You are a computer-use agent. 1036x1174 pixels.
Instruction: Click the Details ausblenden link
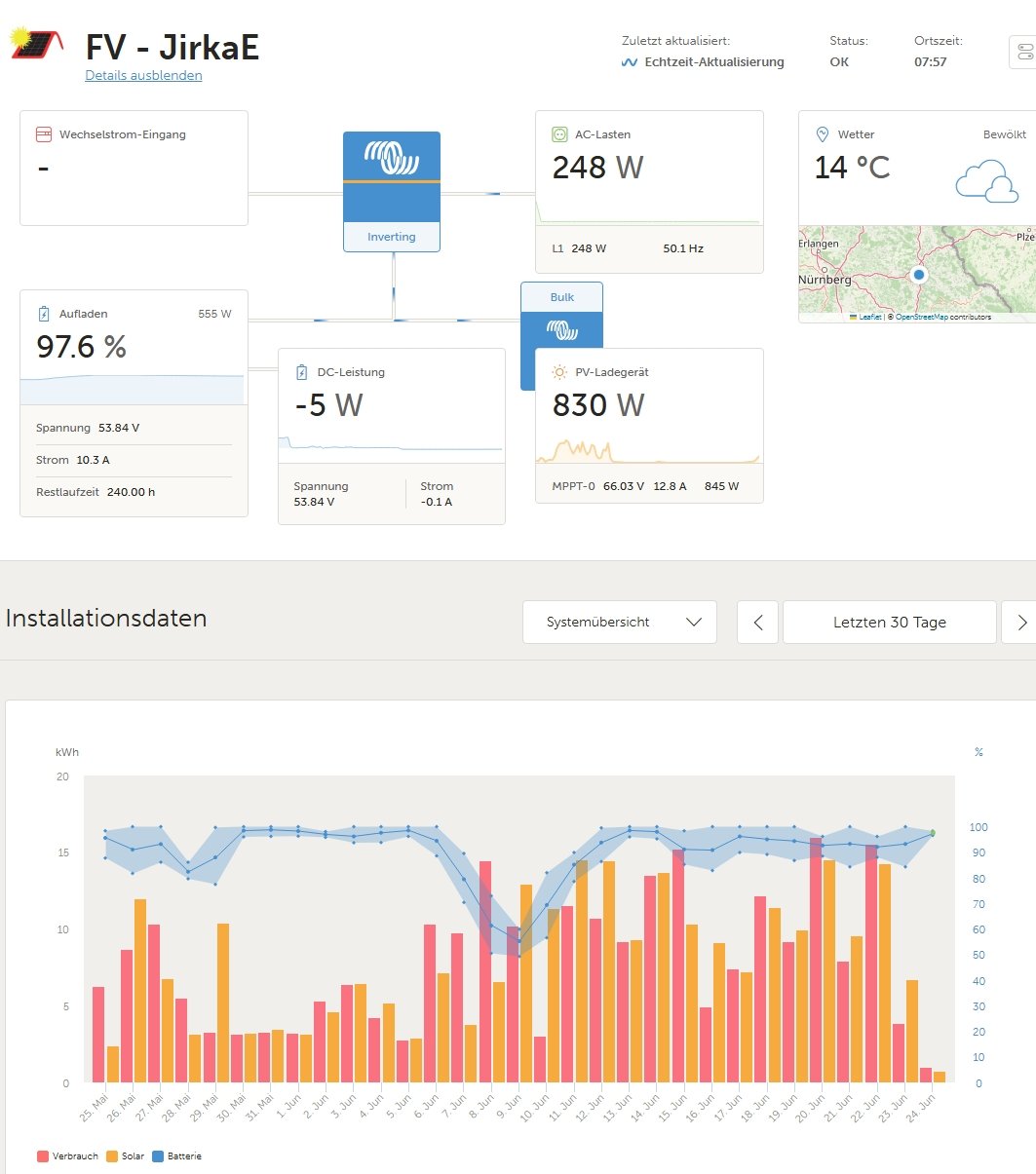[143, 75]
